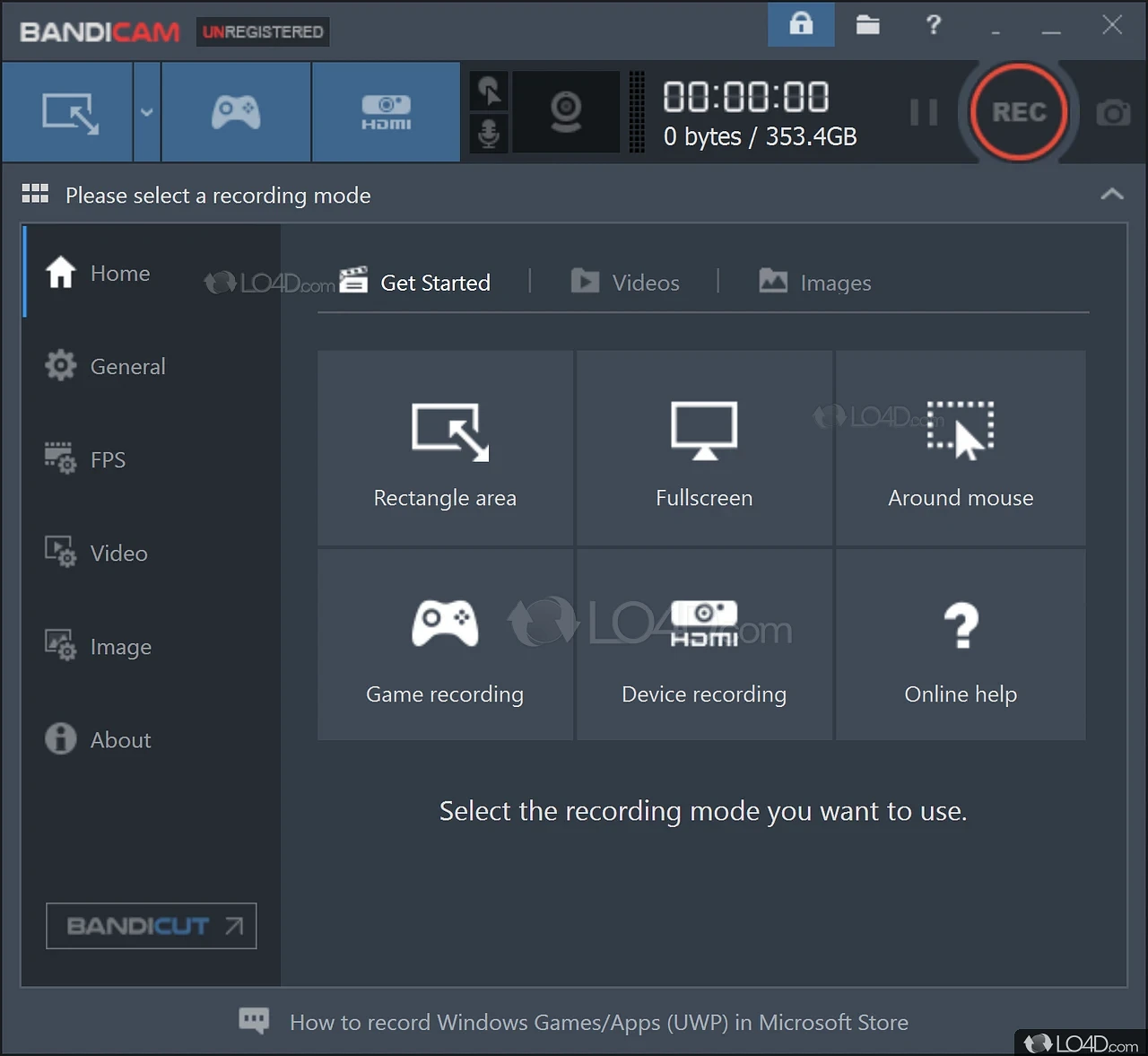The height and width of the screenshot is (1056, 1148).
Task: Collapse the recording mode selection panel
Action: pyautogui.click(x=1111, y=194)
